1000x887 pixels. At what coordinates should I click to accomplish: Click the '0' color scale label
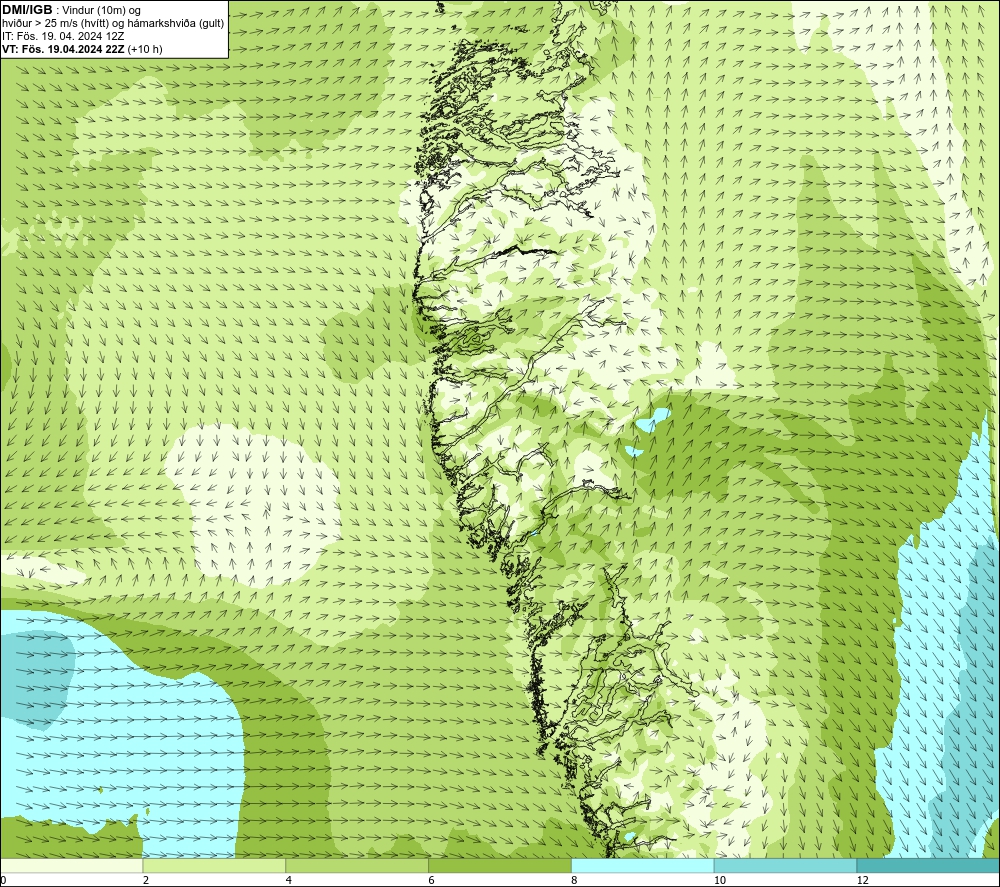[x=3, y=881]
